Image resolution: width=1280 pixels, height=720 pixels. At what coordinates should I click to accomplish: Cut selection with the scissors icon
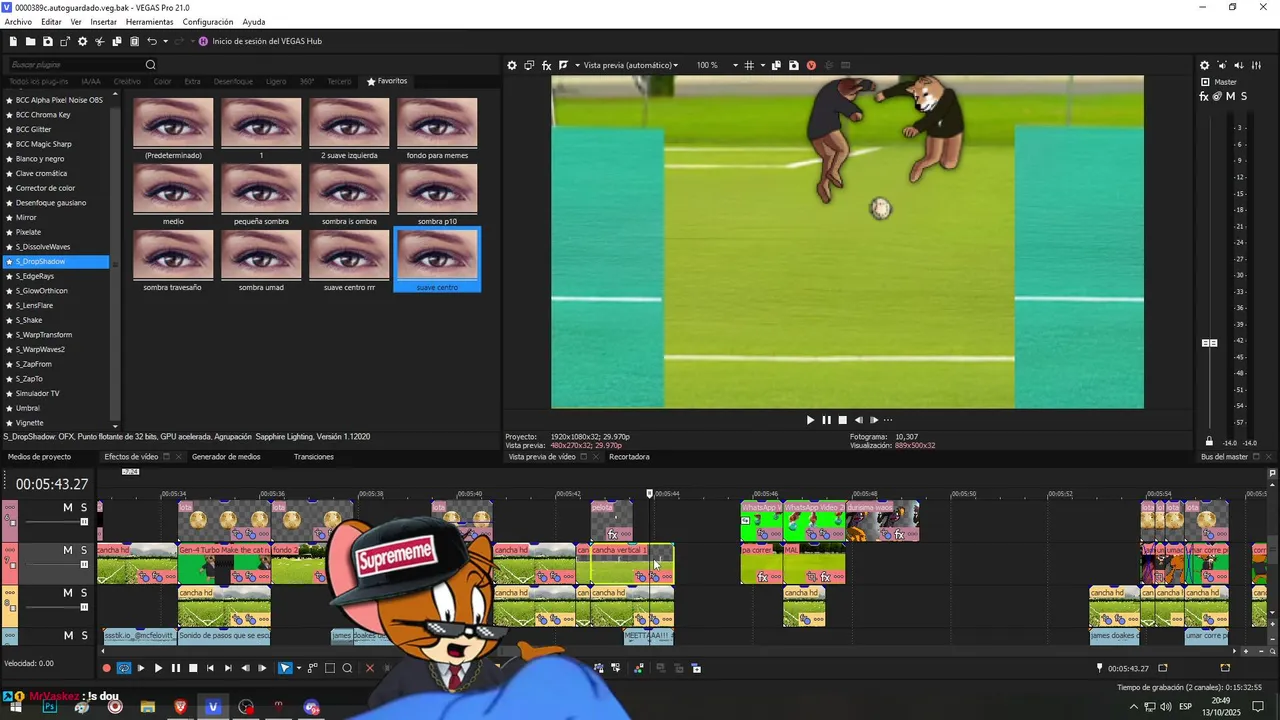point(99,41)
